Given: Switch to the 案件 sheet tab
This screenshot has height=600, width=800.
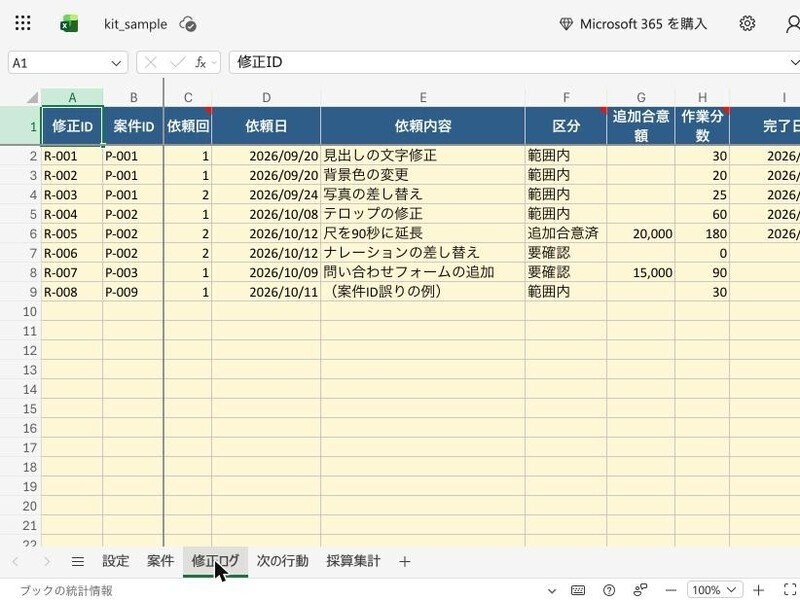Looking at the screenshot, I should [x=160, y=561].
